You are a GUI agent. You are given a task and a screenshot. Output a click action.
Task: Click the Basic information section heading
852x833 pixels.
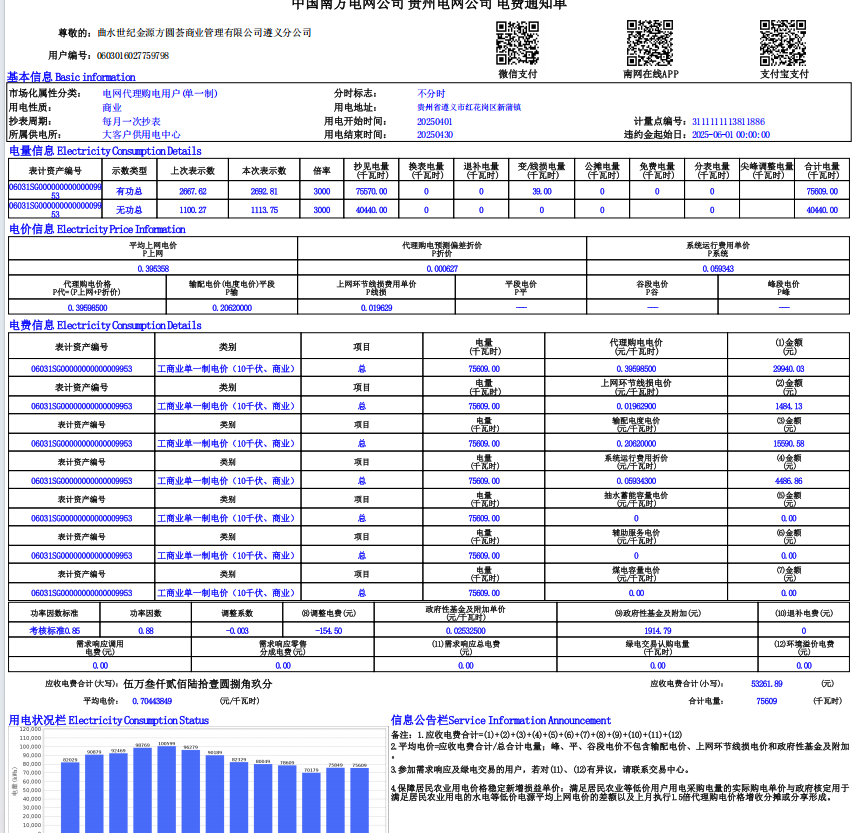[x=71, y=77]
